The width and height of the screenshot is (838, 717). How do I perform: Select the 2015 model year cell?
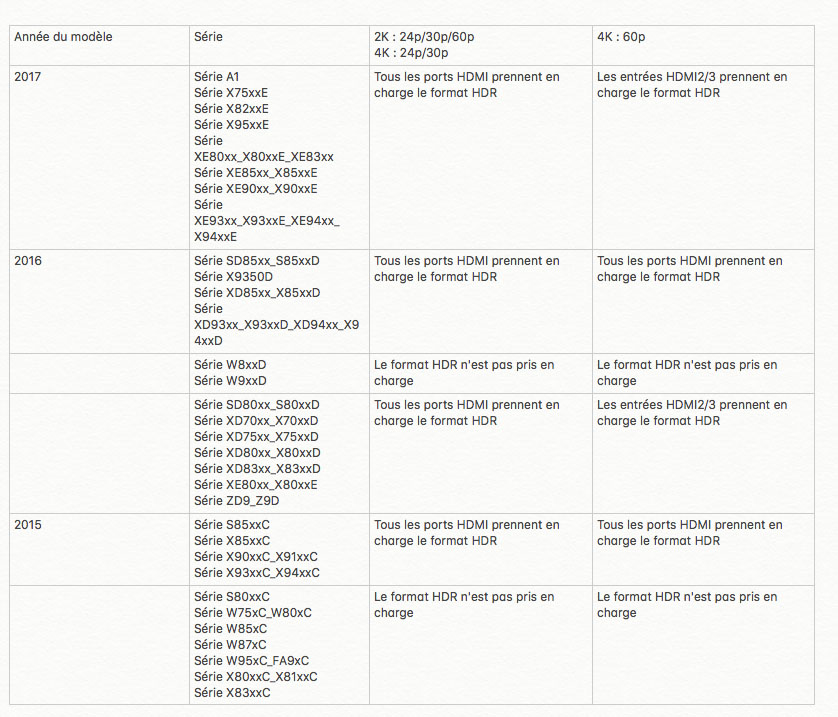[28, 525]
